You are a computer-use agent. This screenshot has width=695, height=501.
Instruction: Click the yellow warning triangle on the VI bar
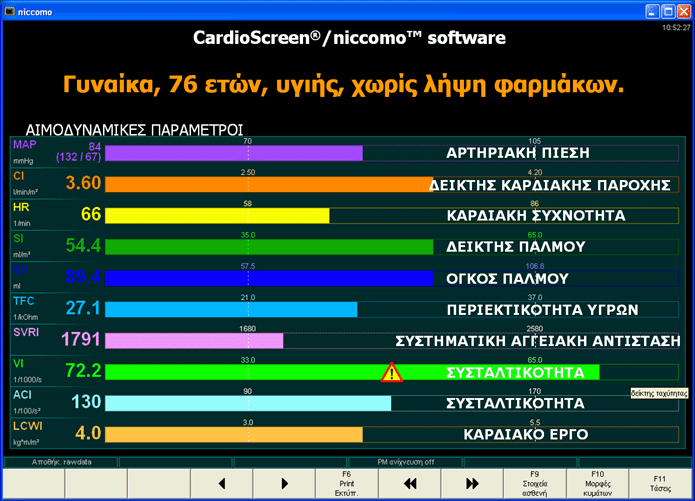coord(392,372)
